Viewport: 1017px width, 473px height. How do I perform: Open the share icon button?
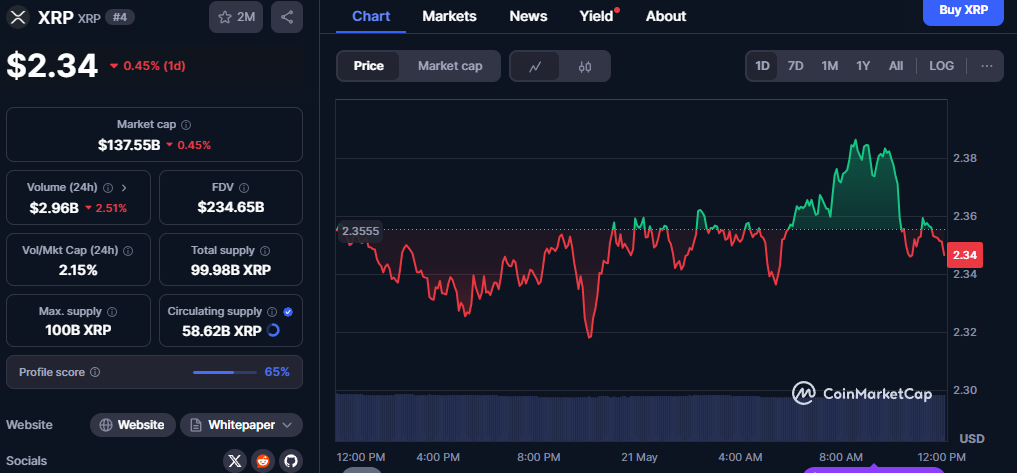287,18
